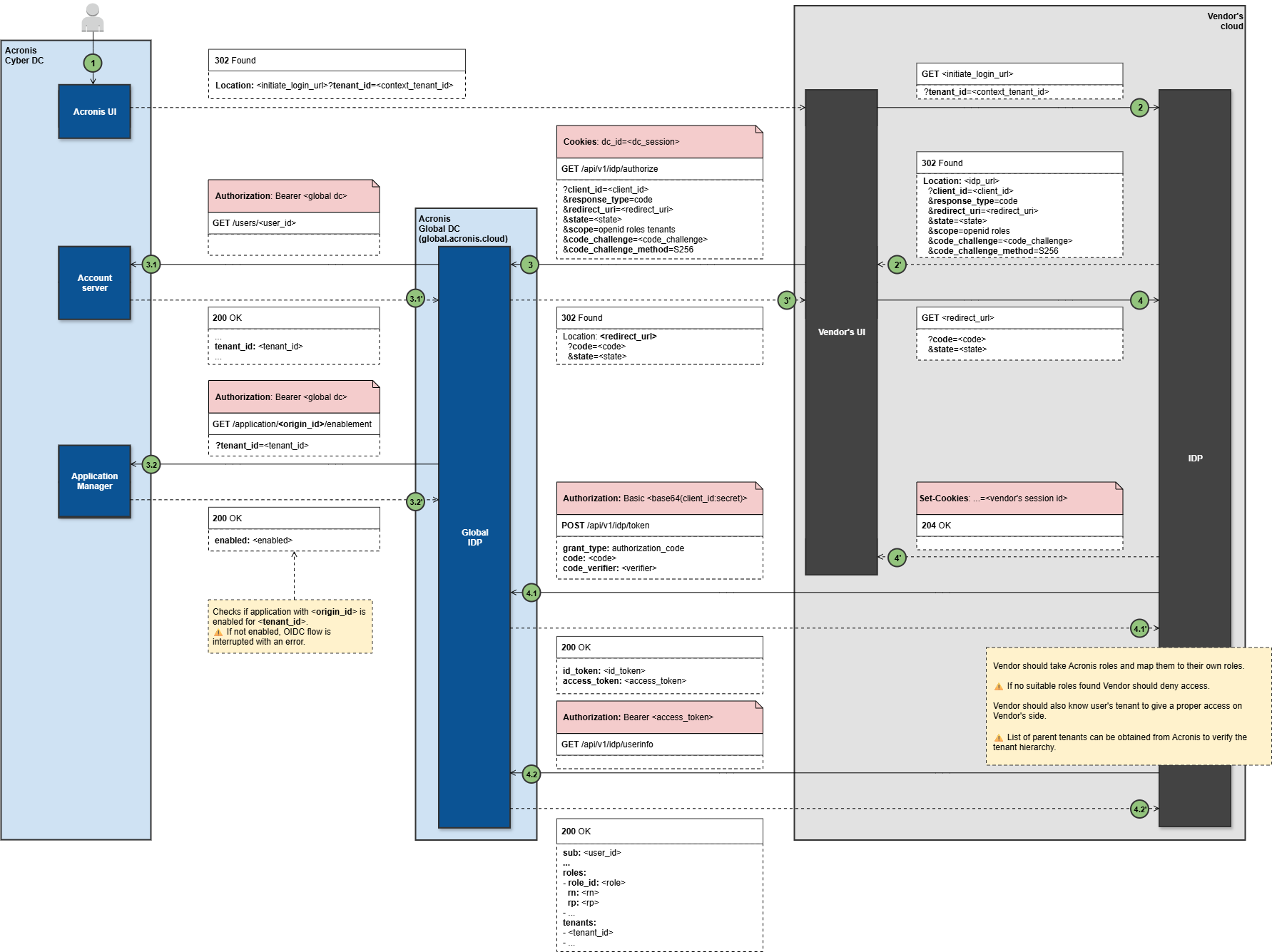Select the POST /api/v1/idp/token request box
The width and height of the screenshot is (1272, 952).
(x=659, y=526)
